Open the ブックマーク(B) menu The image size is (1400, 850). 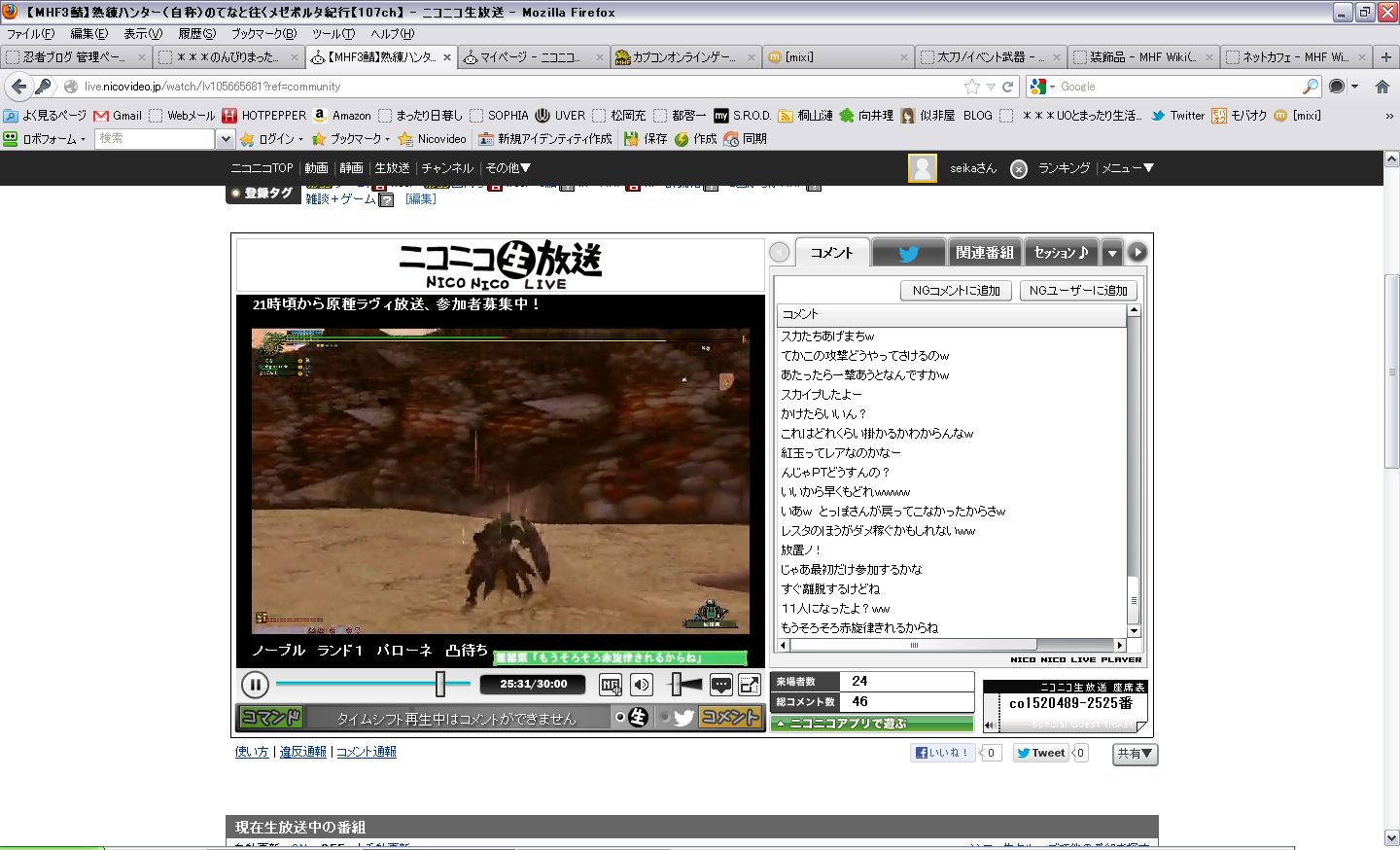[x=263, y=34]
